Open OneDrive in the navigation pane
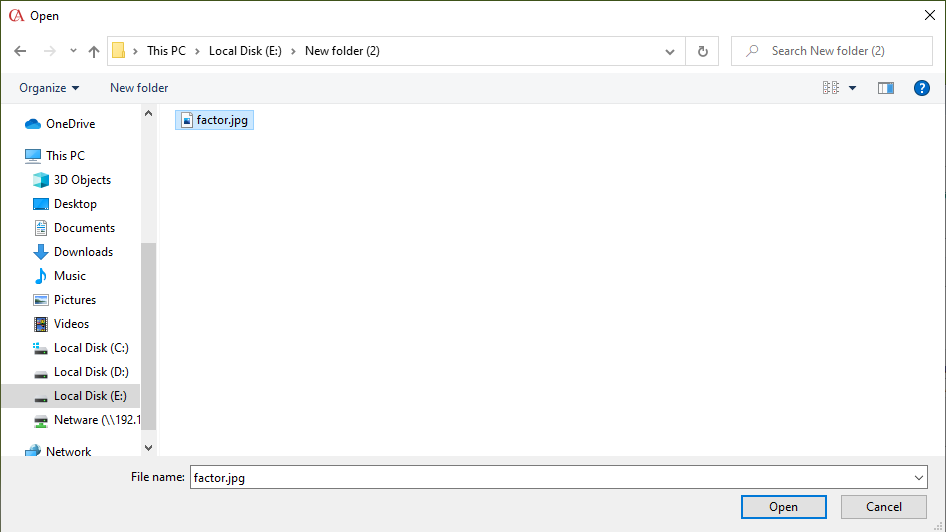Viewport: 946px width, 532px height. (70, 124)
